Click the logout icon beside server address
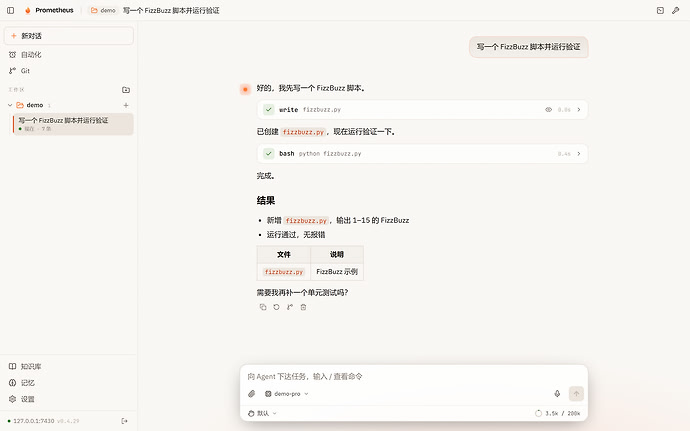Viewport: 690px width, 431px height. 125,421
